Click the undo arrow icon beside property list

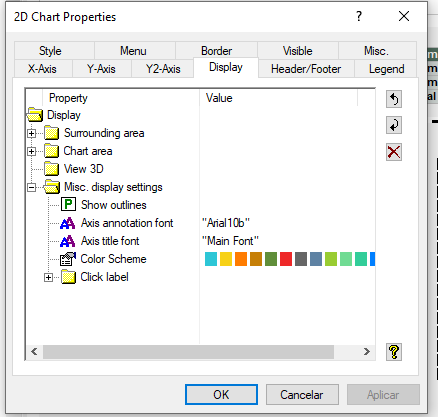(394, 99)
